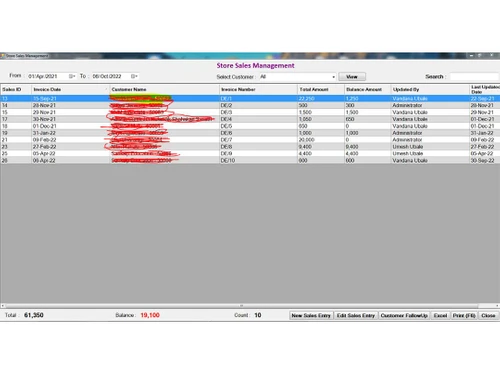
Task: Select invoice number DE/7 cell
Action: [258, 140]
